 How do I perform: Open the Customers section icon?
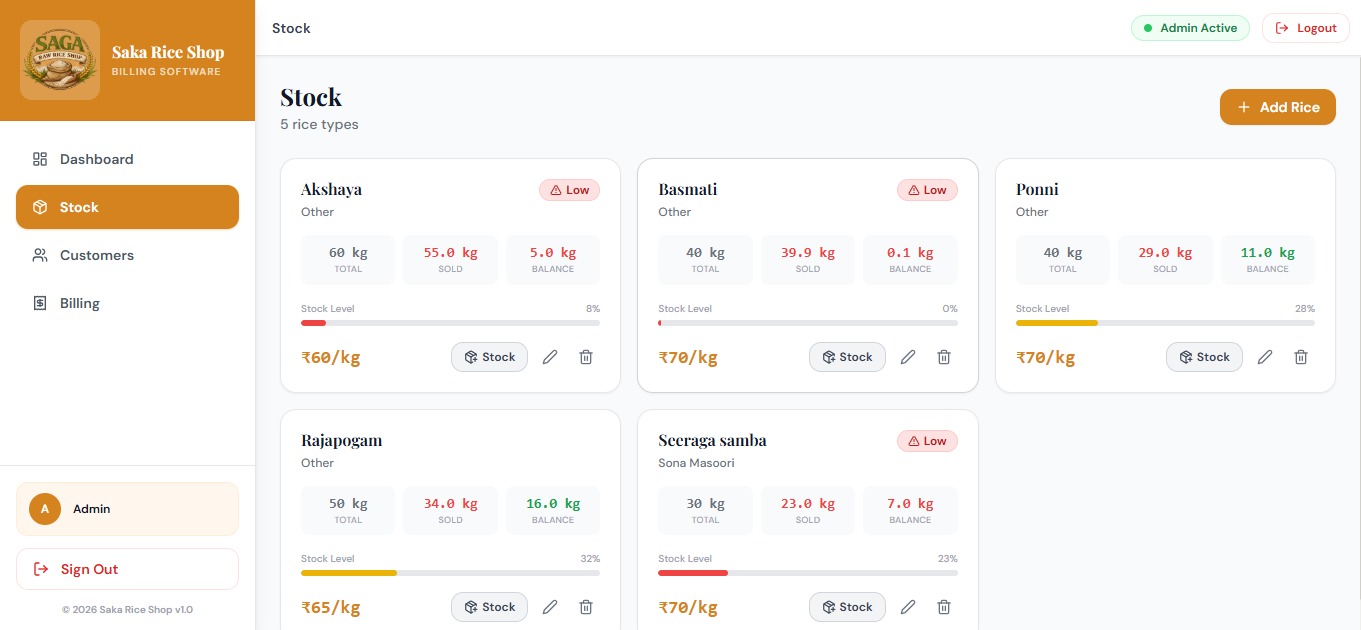pos(40,255)
